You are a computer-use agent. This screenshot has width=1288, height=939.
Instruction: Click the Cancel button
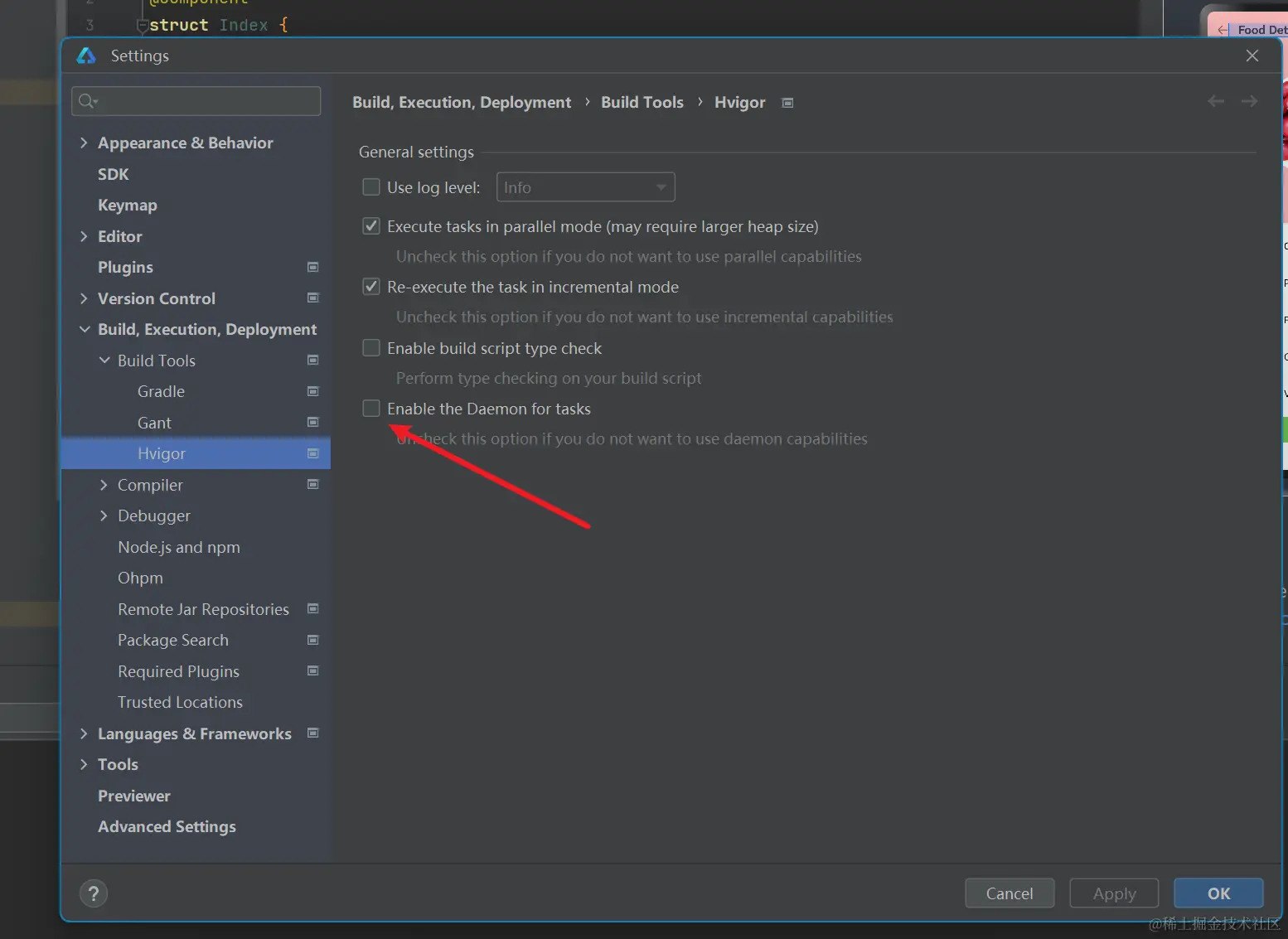coord(1010,893)
